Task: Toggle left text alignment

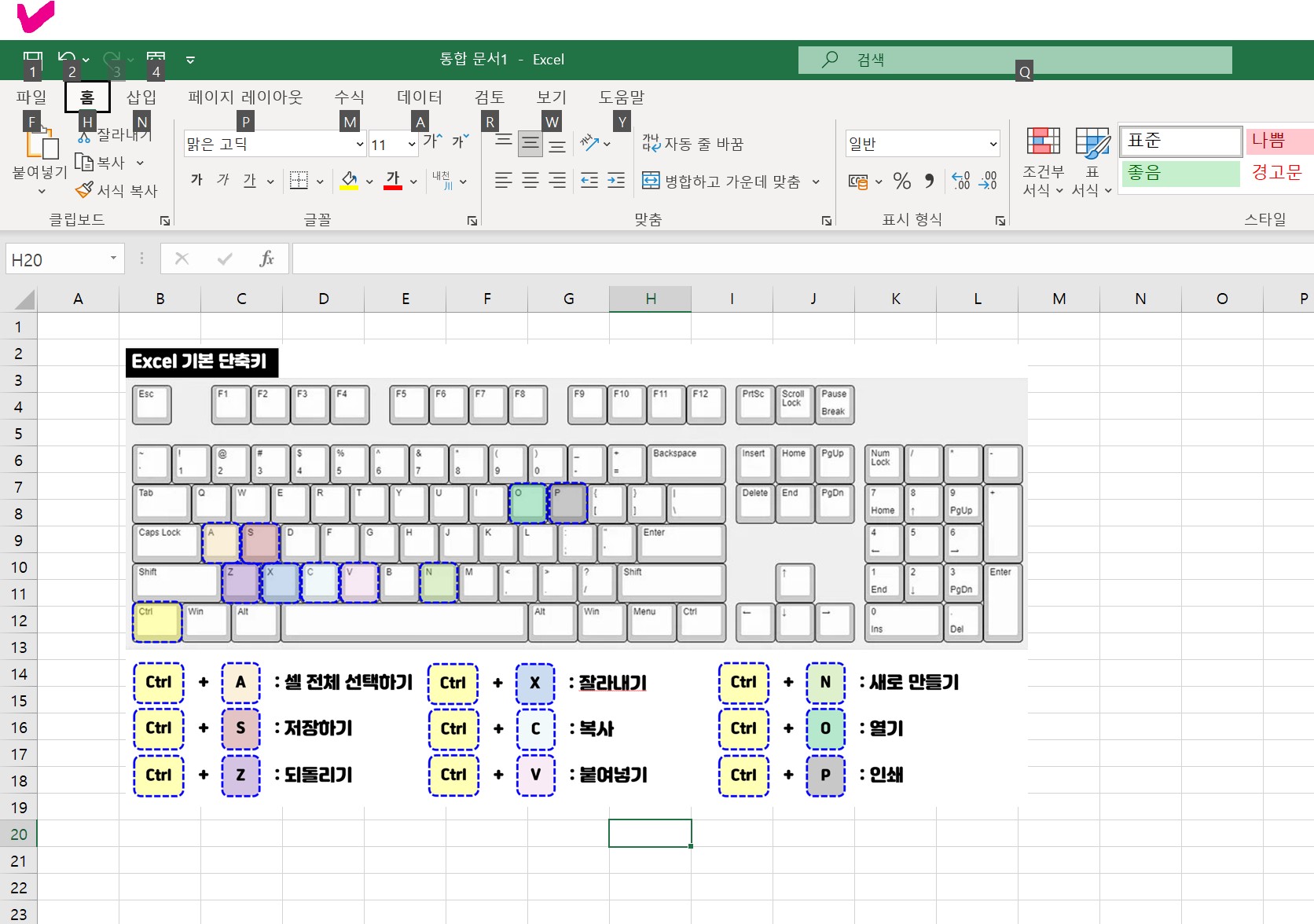Action: 504,181
